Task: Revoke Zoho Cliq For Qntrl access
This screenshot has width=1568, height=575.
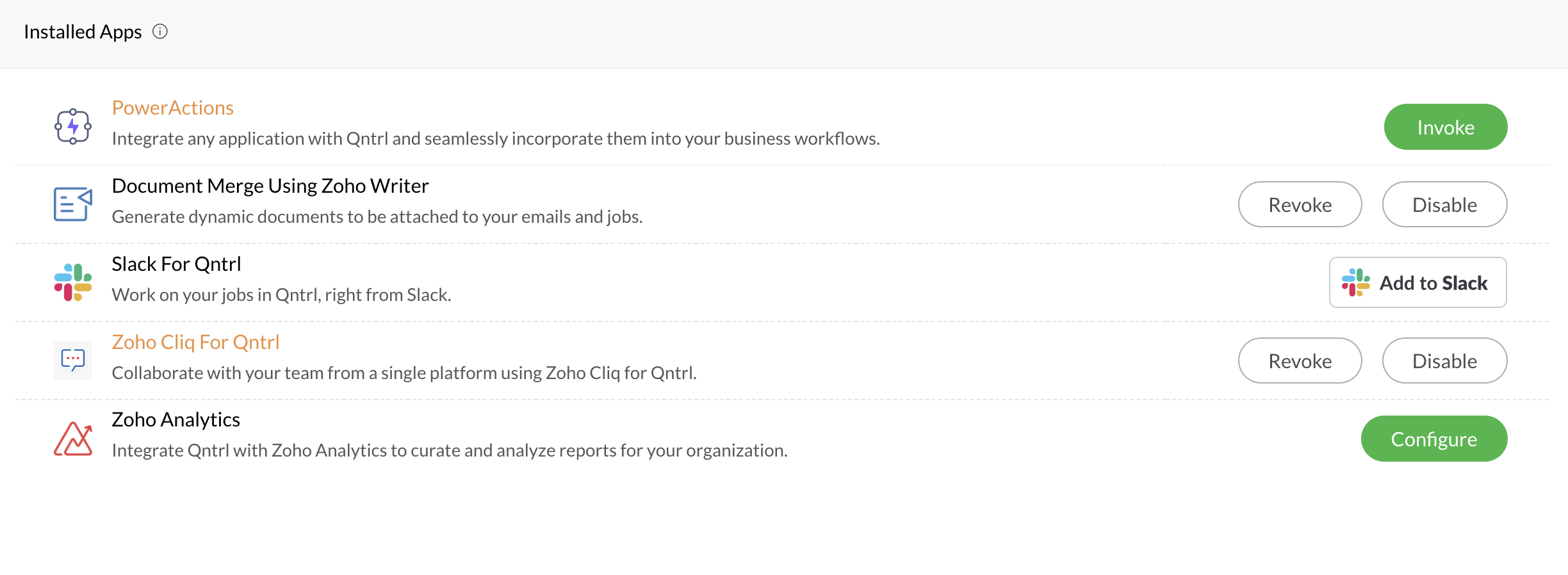Action: click(x=1300, y=360)
